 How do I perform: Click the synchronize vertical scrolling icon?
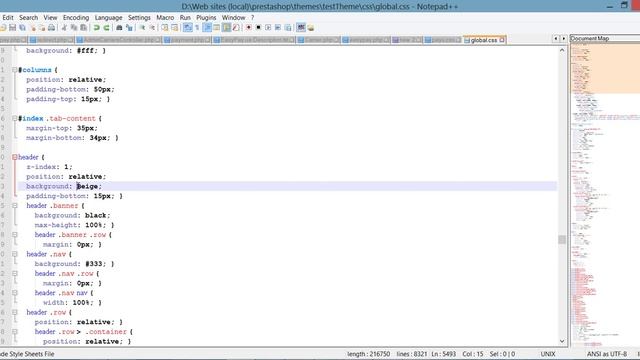(164, 27)
